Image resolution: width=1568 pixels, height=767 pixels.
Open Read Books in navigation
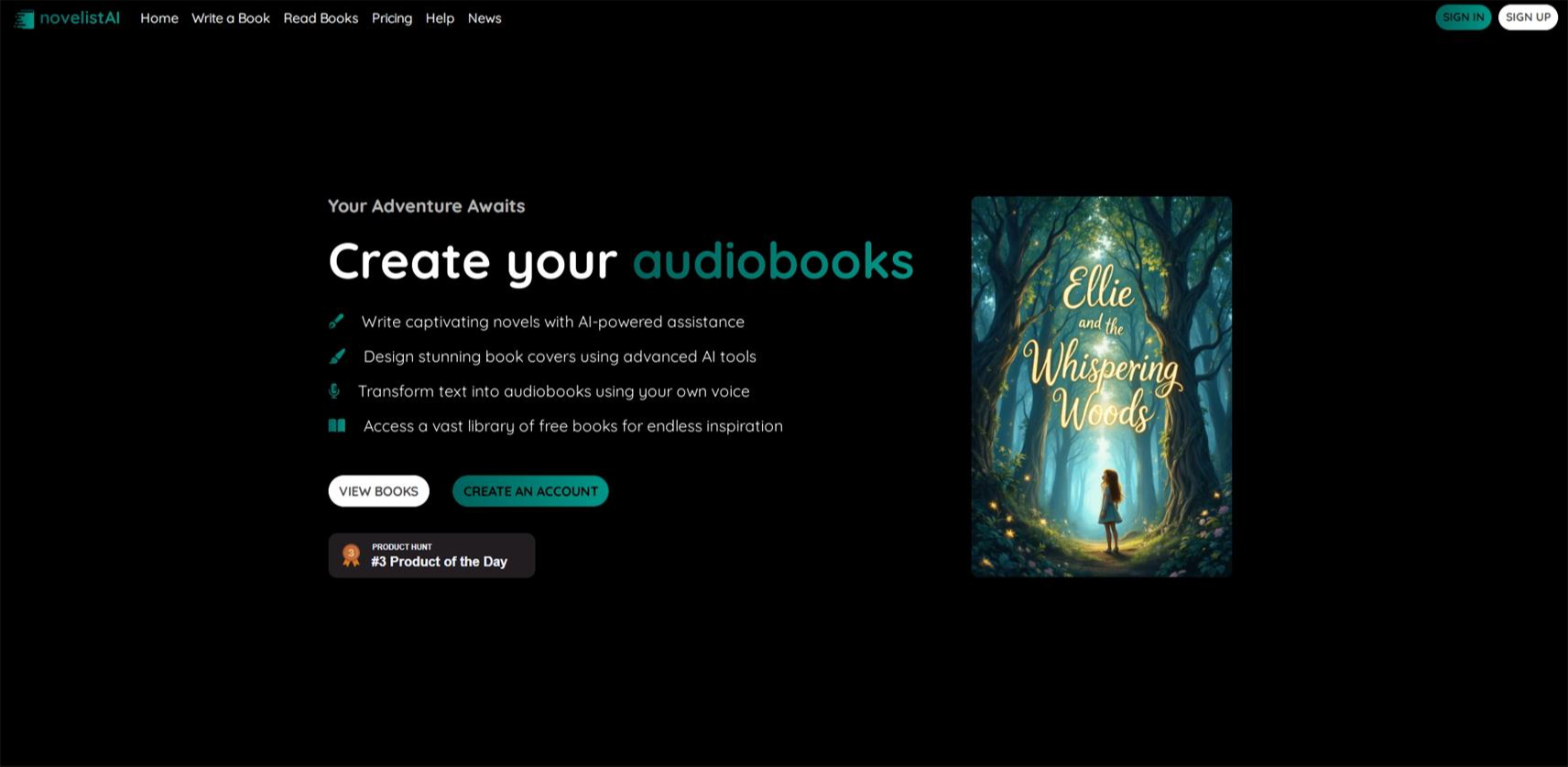(321, 18)
